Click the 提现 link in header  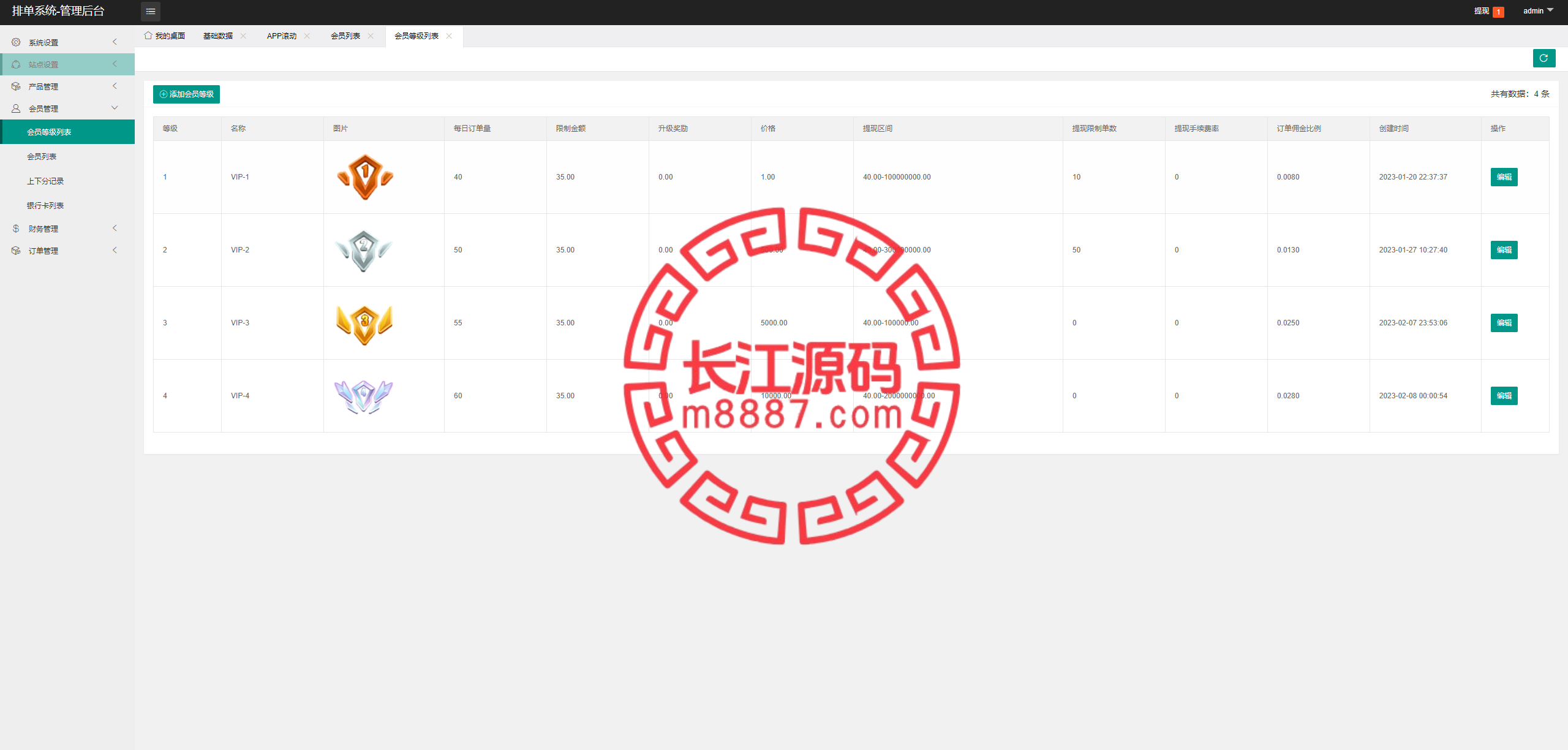point(1481,11)
